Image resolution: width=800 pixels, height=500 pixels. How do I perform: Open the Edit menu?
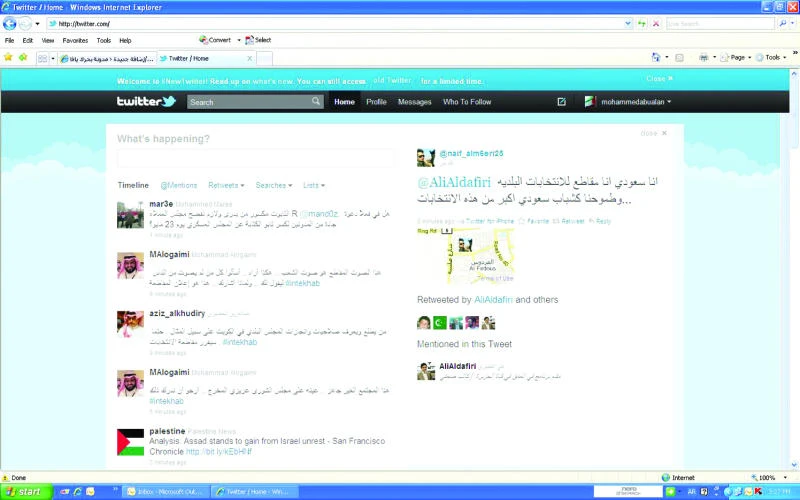28,40
